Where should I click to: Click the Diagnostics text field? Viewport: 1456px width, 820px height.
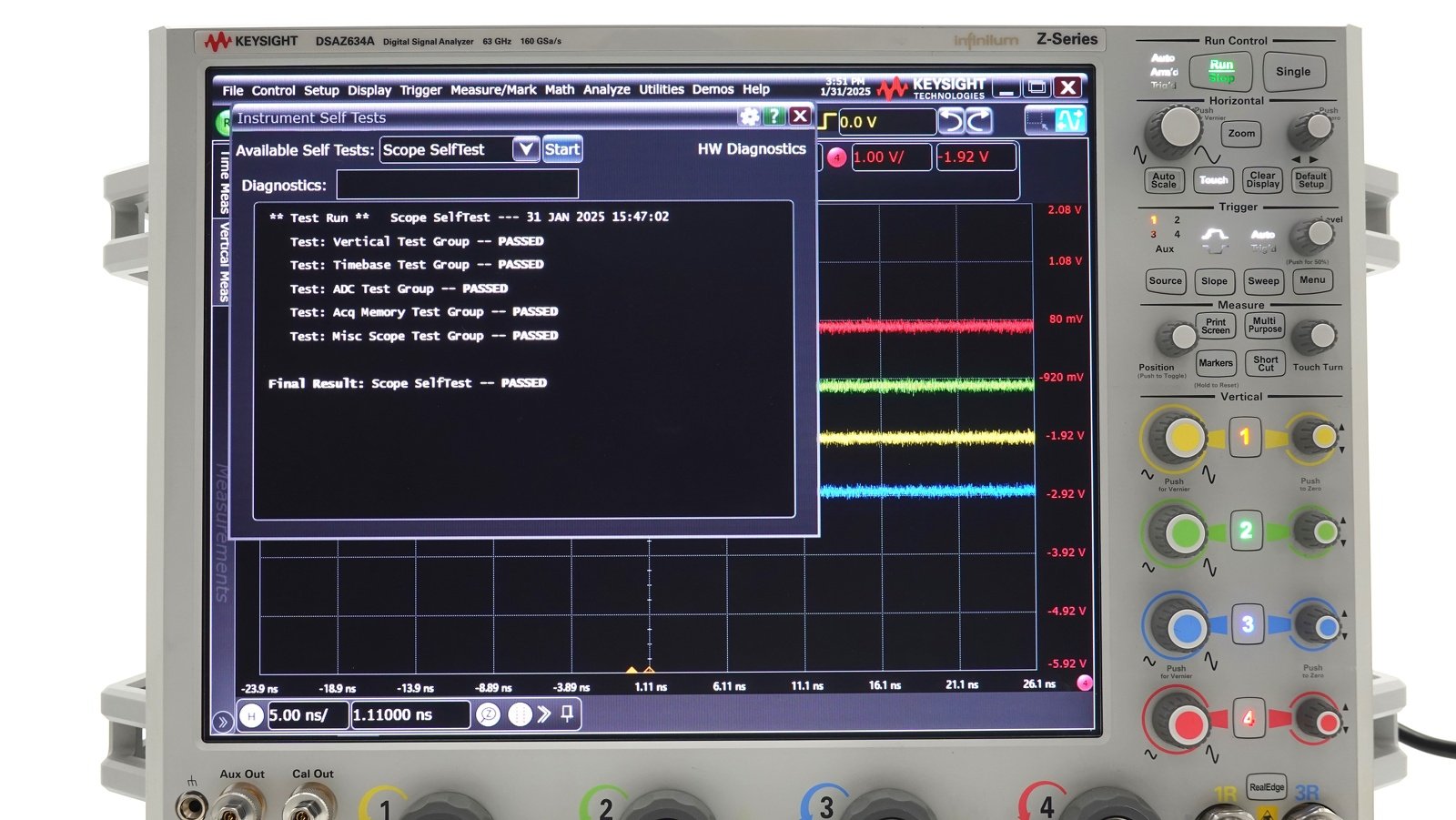(458, 185)
